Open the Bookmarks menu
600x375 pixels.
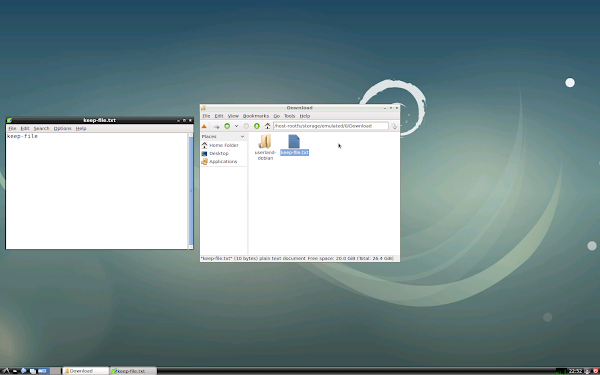[x=256, y=116]
